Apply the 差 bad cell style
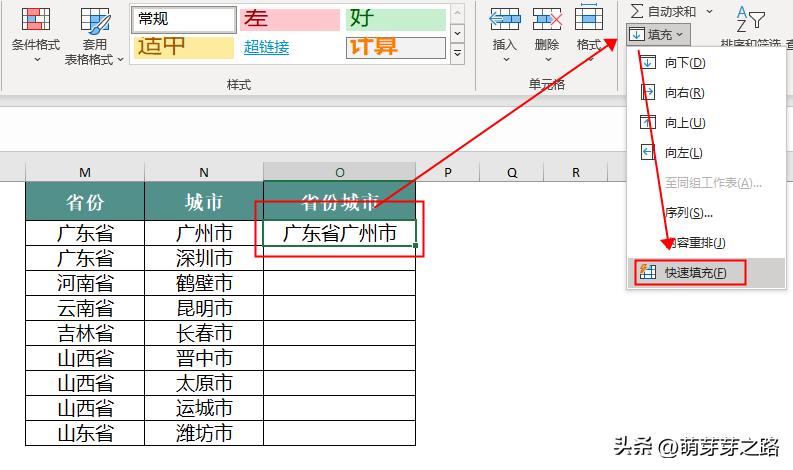Image resolution: width=793 pixels, height=470 pixels. (290, 19)
